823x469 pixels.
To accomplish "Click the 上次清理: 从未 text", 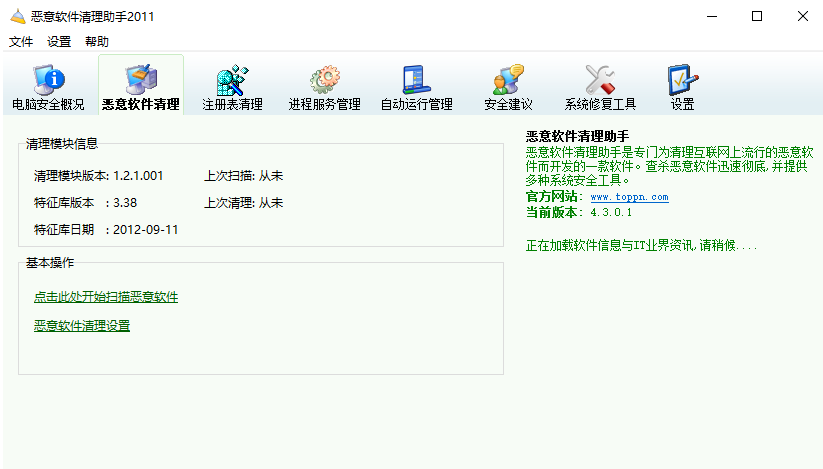I will 244,203.
